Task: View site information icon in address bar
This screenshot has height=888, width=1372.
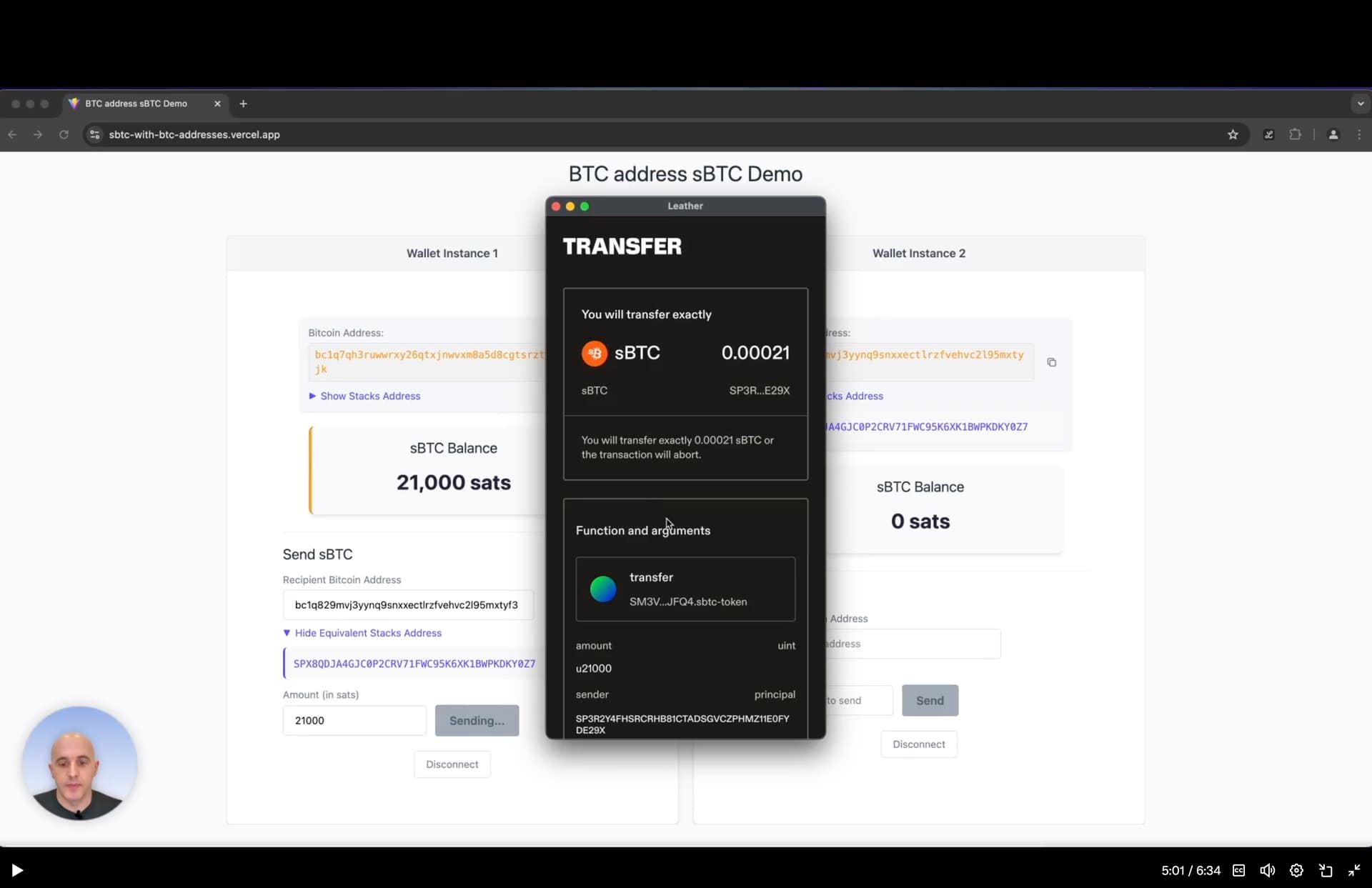Action: [94, 134]
